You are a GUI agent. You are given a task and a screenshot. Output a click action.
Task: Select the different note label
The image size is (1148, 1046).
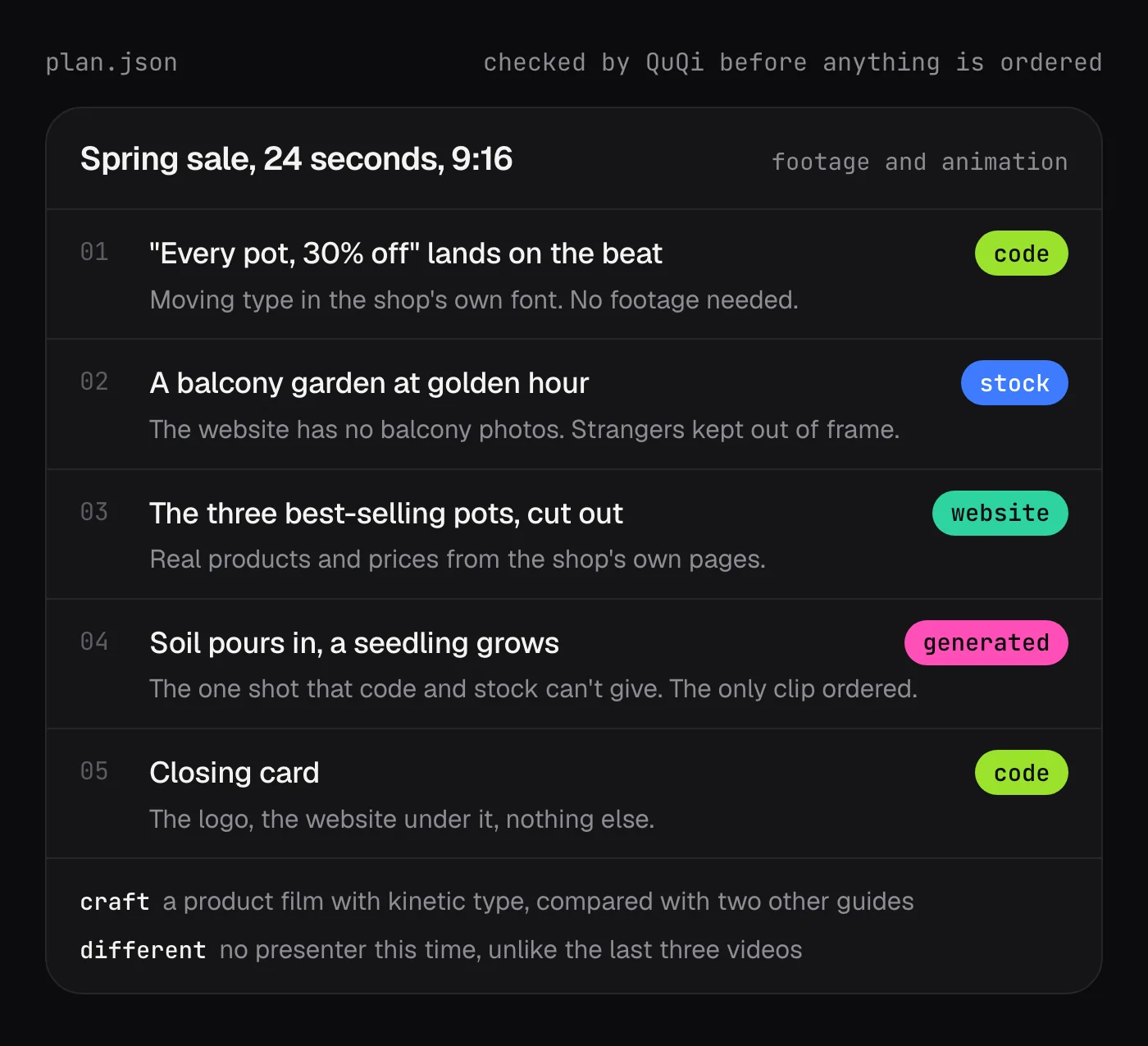(143, 950)
